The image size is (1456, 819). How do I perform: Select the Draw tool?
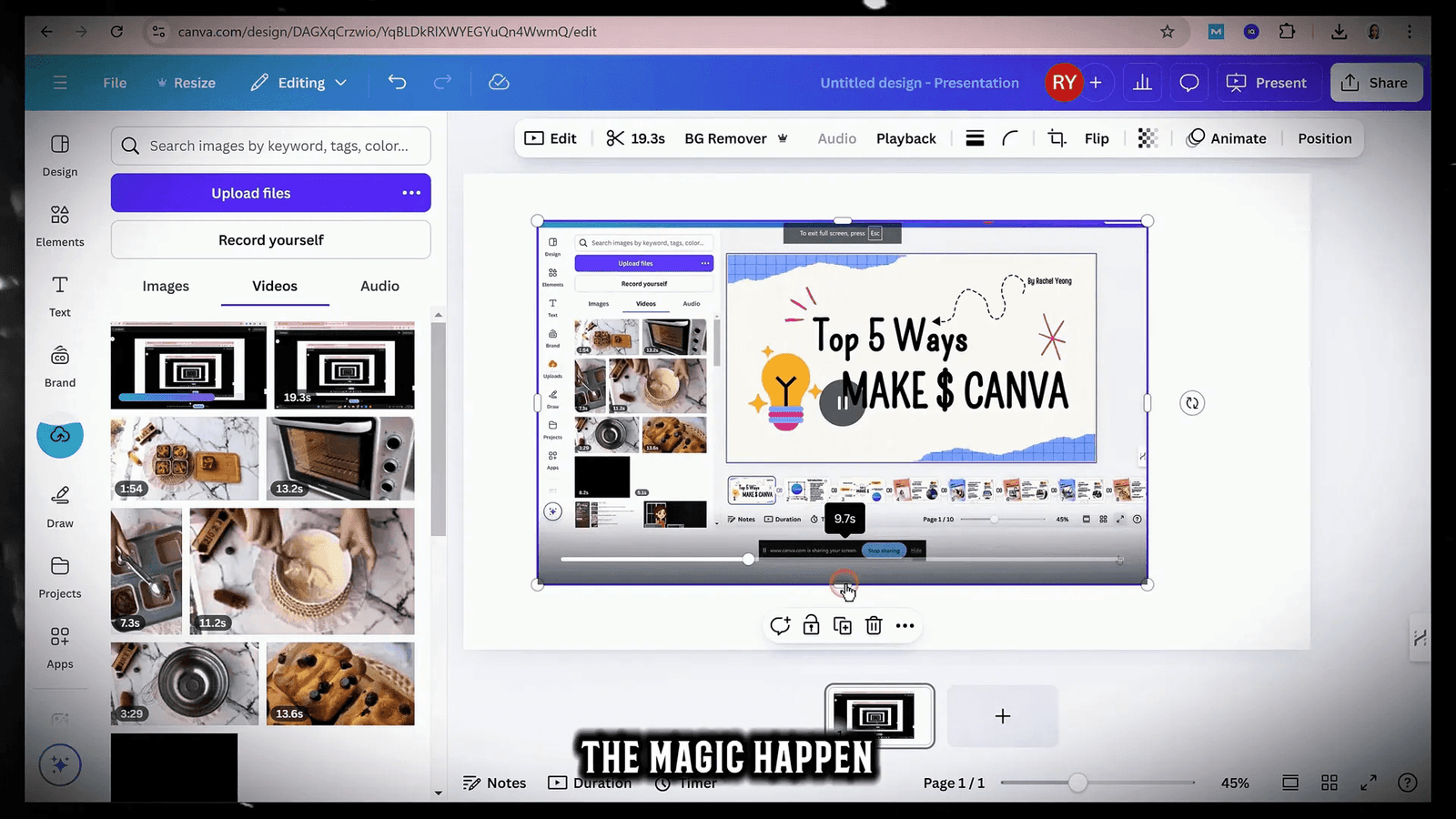click(60, 507)
